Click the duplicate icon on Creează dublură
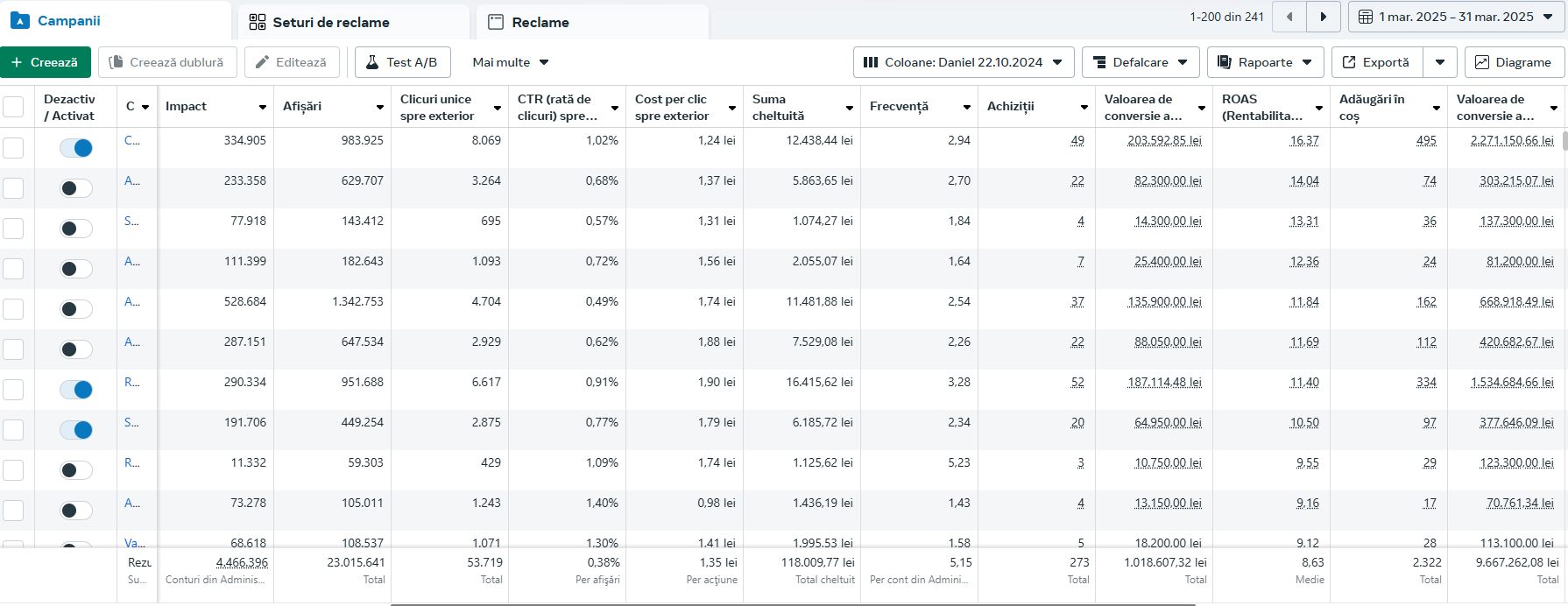The height and width of the screenshot is (606, 1568). [116, 62]
